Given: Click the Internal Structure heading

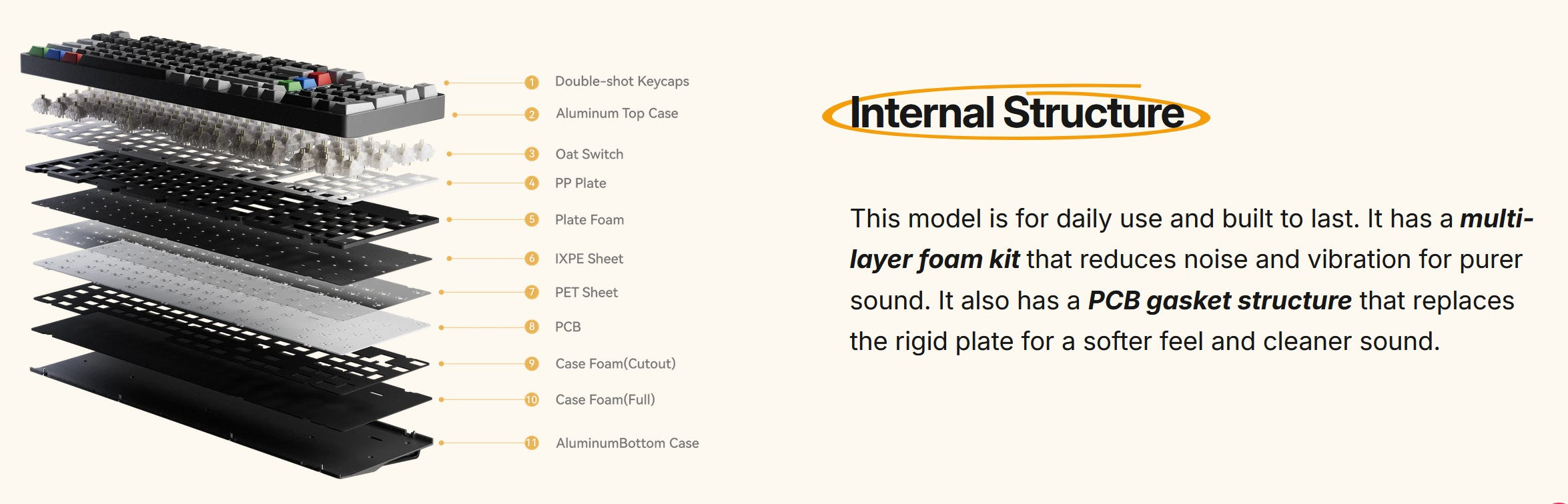Looking at the screenshot, I should point(1016,112).
